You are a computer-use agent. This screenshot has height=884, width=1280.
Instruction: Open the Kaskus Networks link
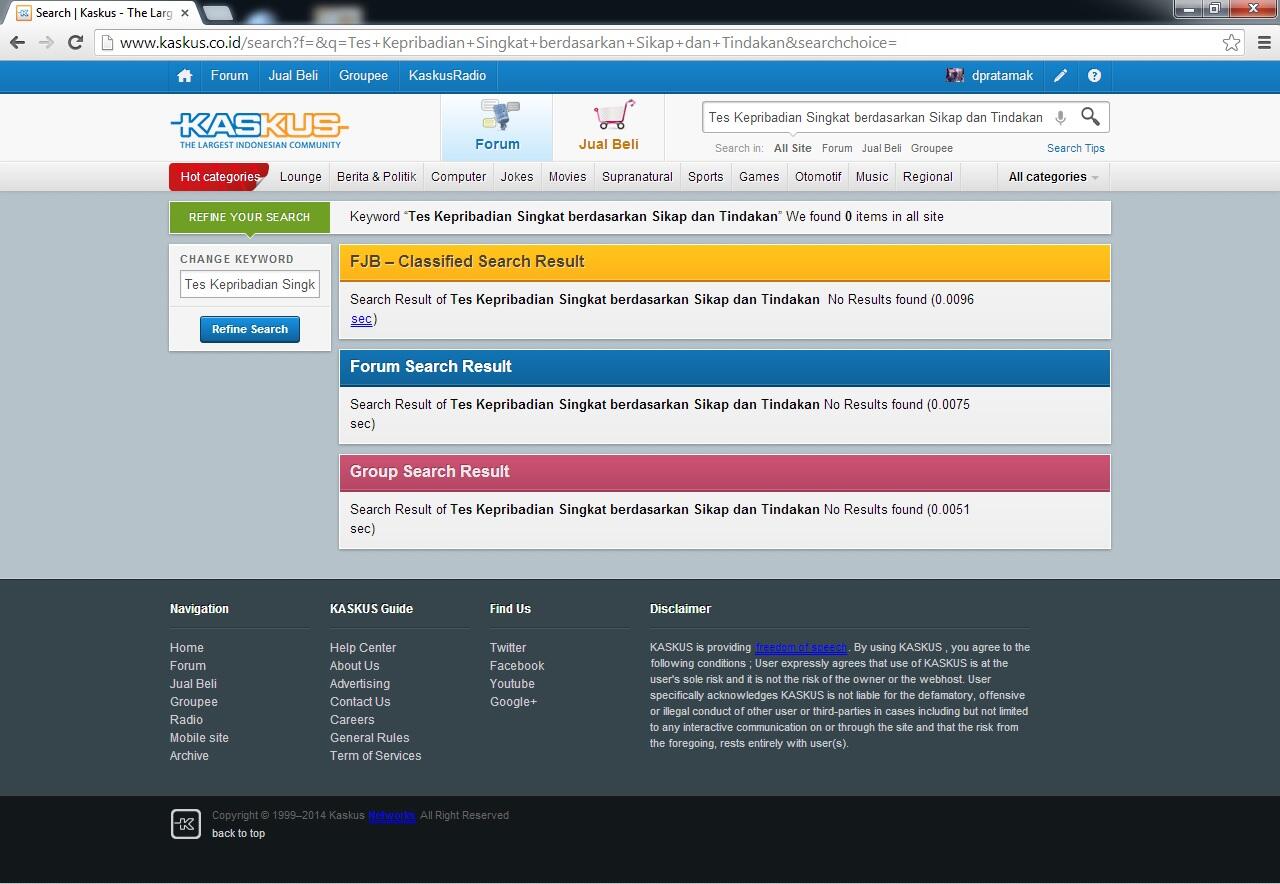coord(391,815)
